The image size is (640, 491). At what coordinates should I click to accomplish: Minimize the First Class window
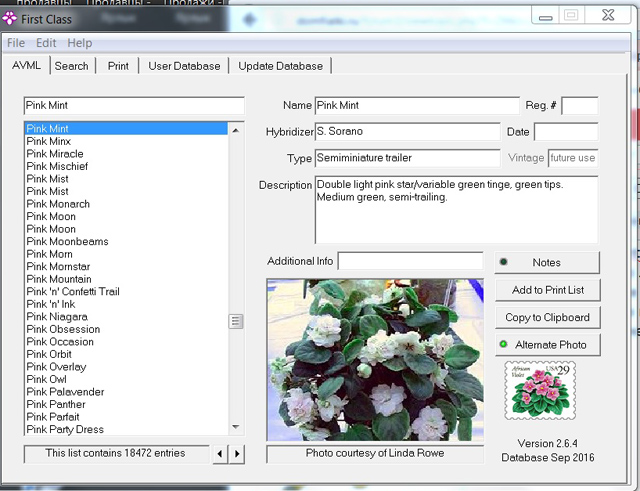tap(545, 16)
